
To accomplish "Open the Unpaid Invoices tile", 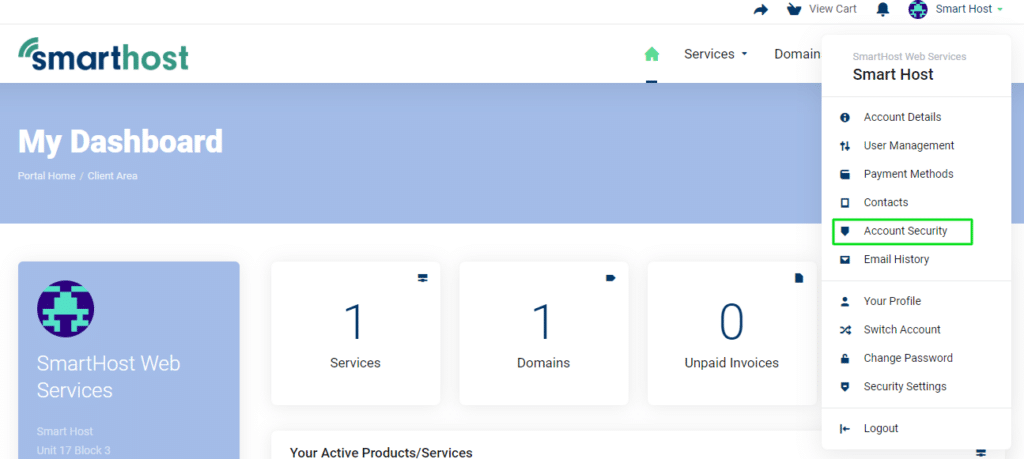I will 731,334.
